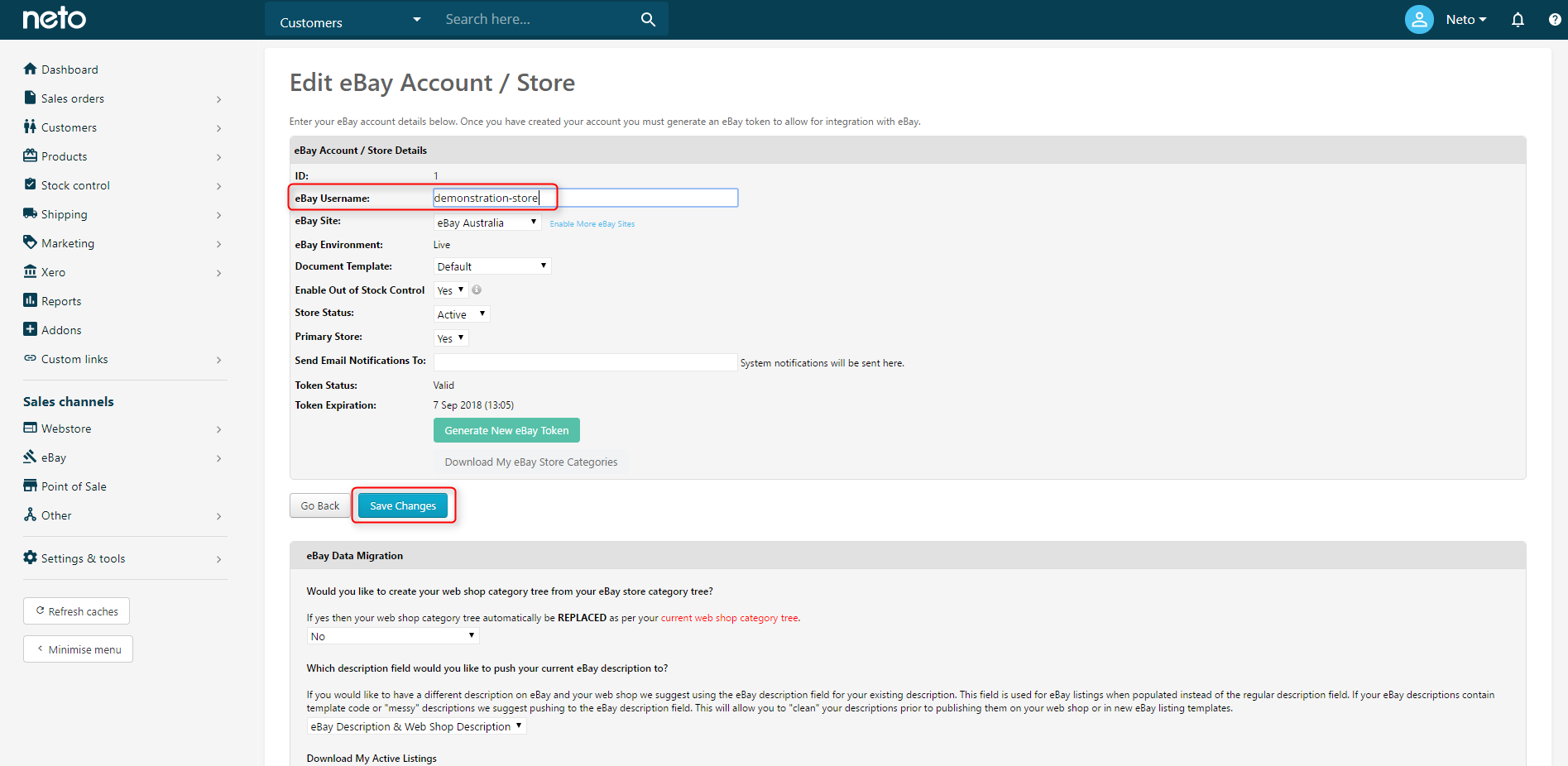Viewport: 1568px width, 766px height.
Task: Open the eBay Site dropdown
Action: click(x=487, y=223)
